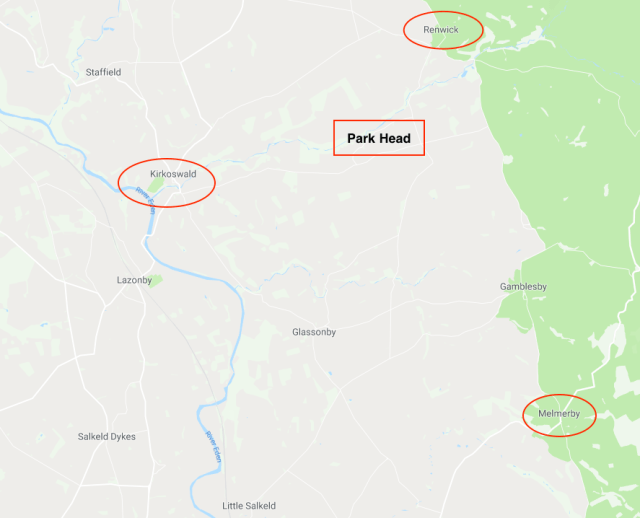
Task: Click the circled Kirkoswald place name
Action: pos(173,174)
